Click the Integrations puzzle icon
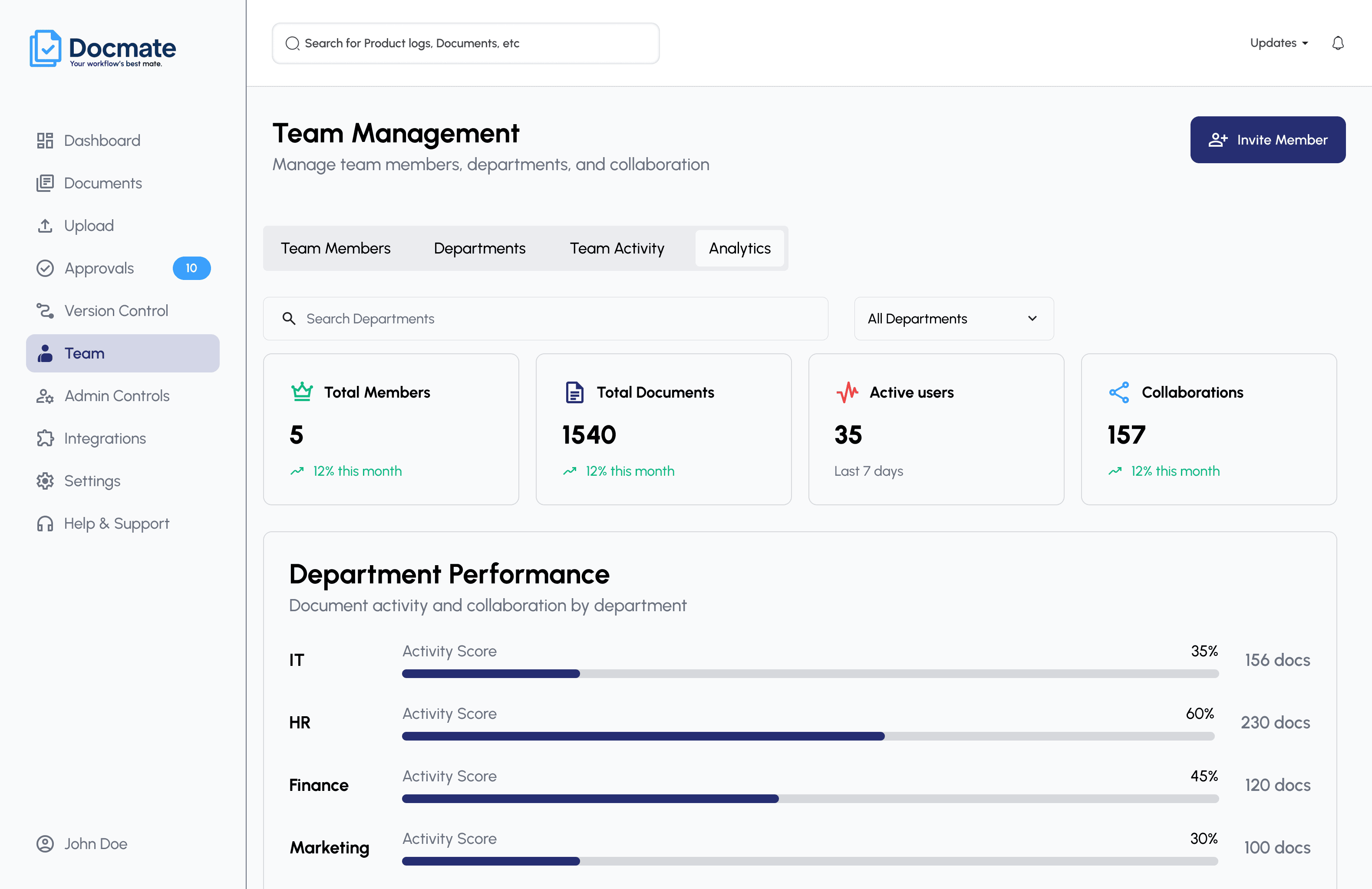 [45, 439]
